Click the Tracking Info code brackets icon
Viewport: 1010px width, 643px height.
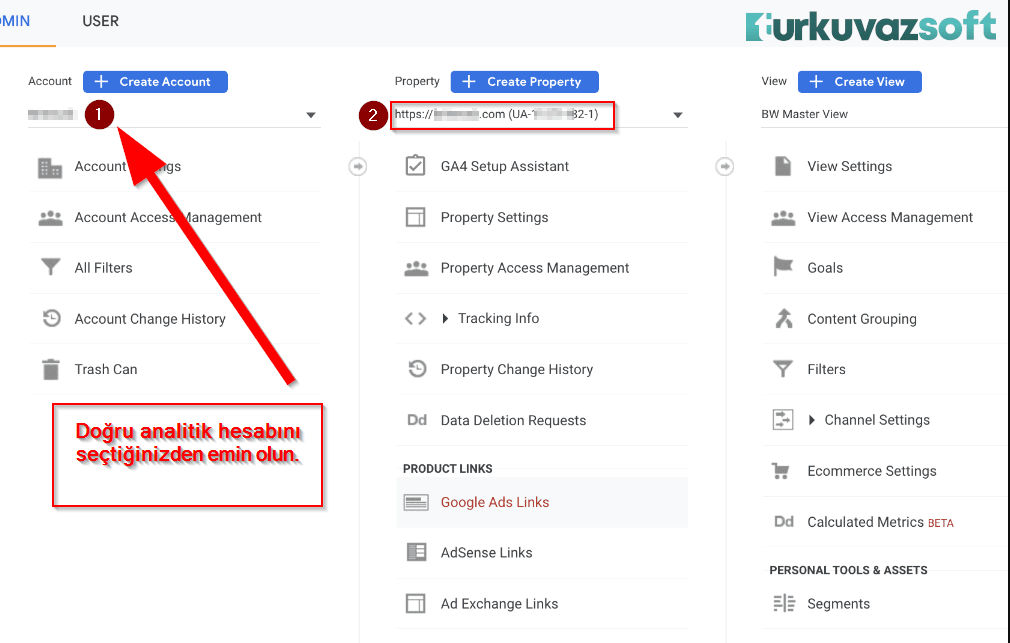[x=415, y=318]
